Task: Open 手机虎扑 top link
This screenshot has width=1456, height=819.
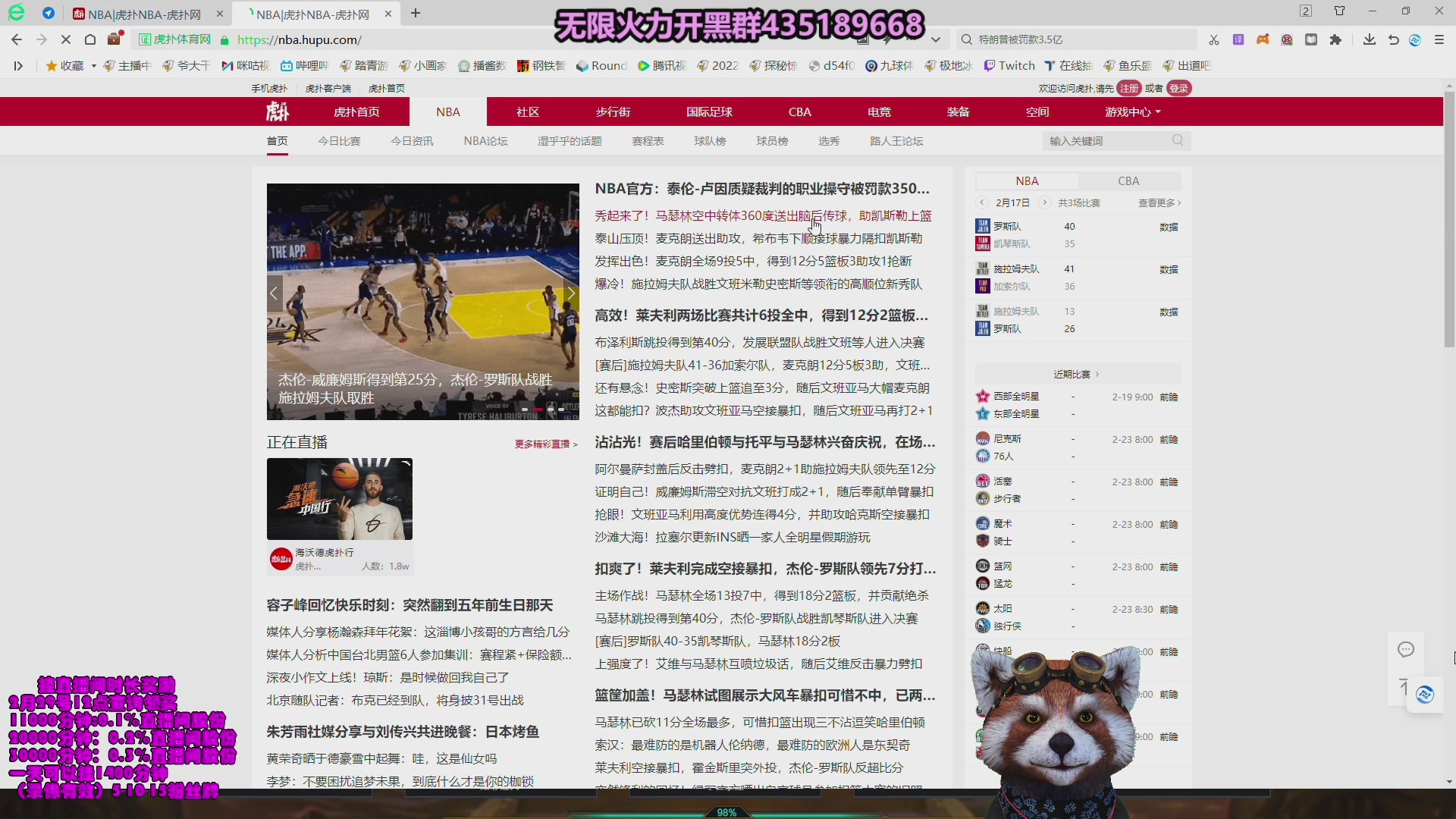Action: pos(269,88)
